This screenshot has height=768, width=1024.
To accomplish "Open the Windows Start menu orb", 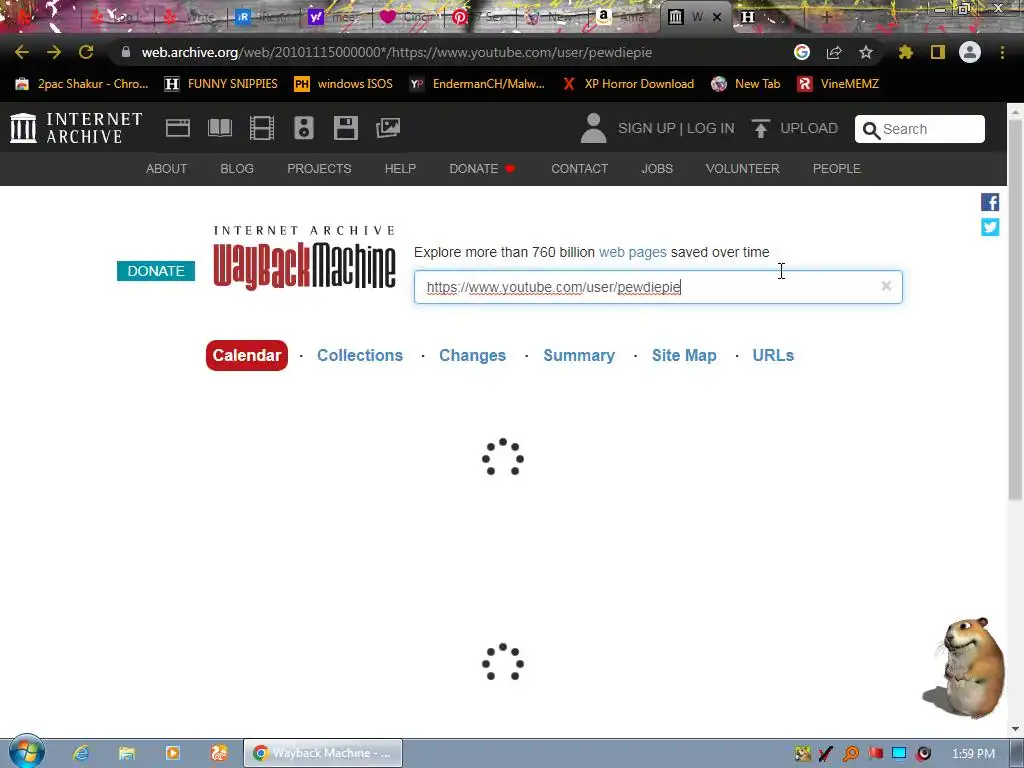I will pyautogui.click(x=26, y=751).
